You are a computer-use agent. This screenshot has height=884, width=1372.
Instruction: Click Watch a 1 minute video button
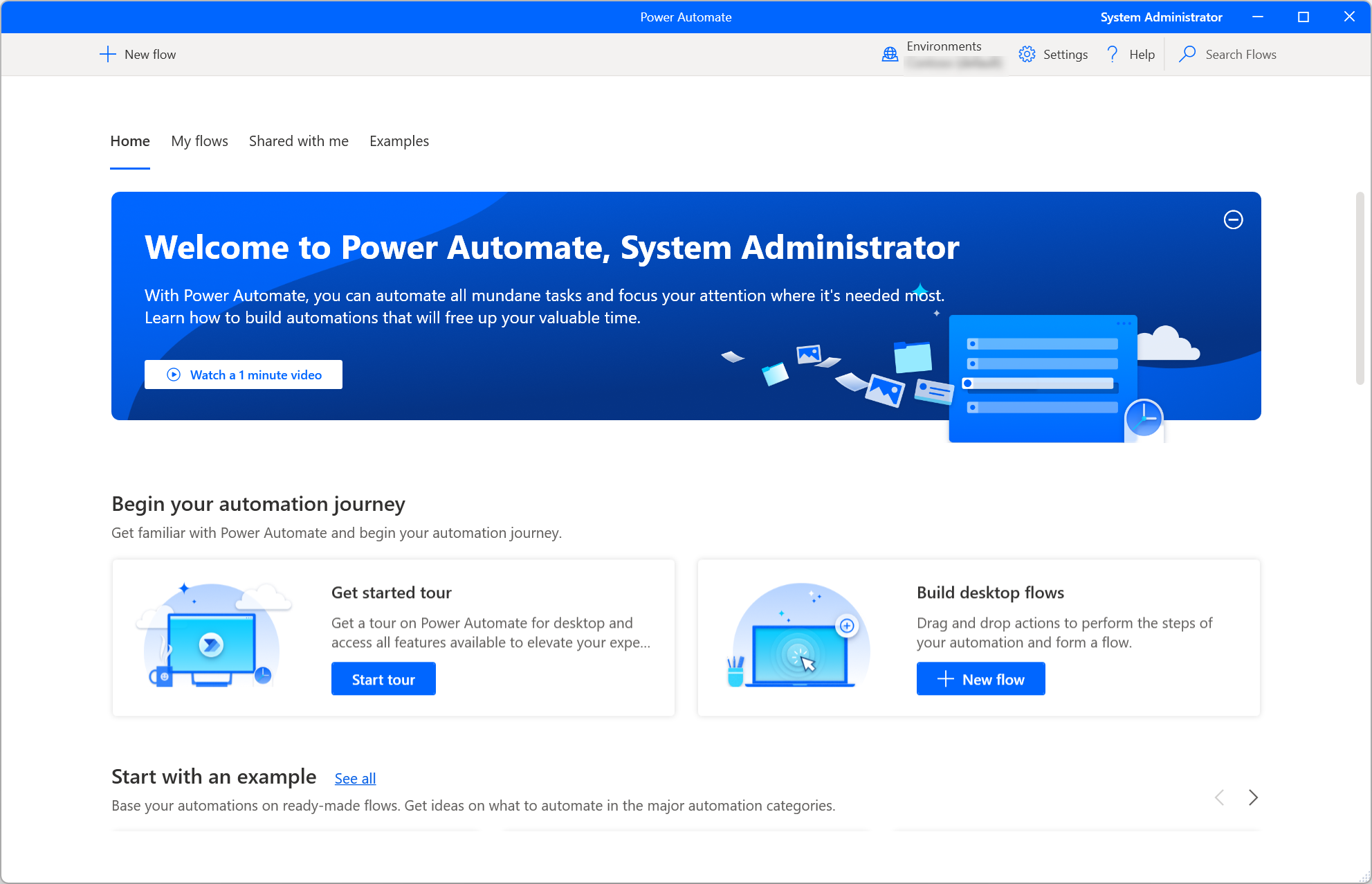(x=244, y=374)
